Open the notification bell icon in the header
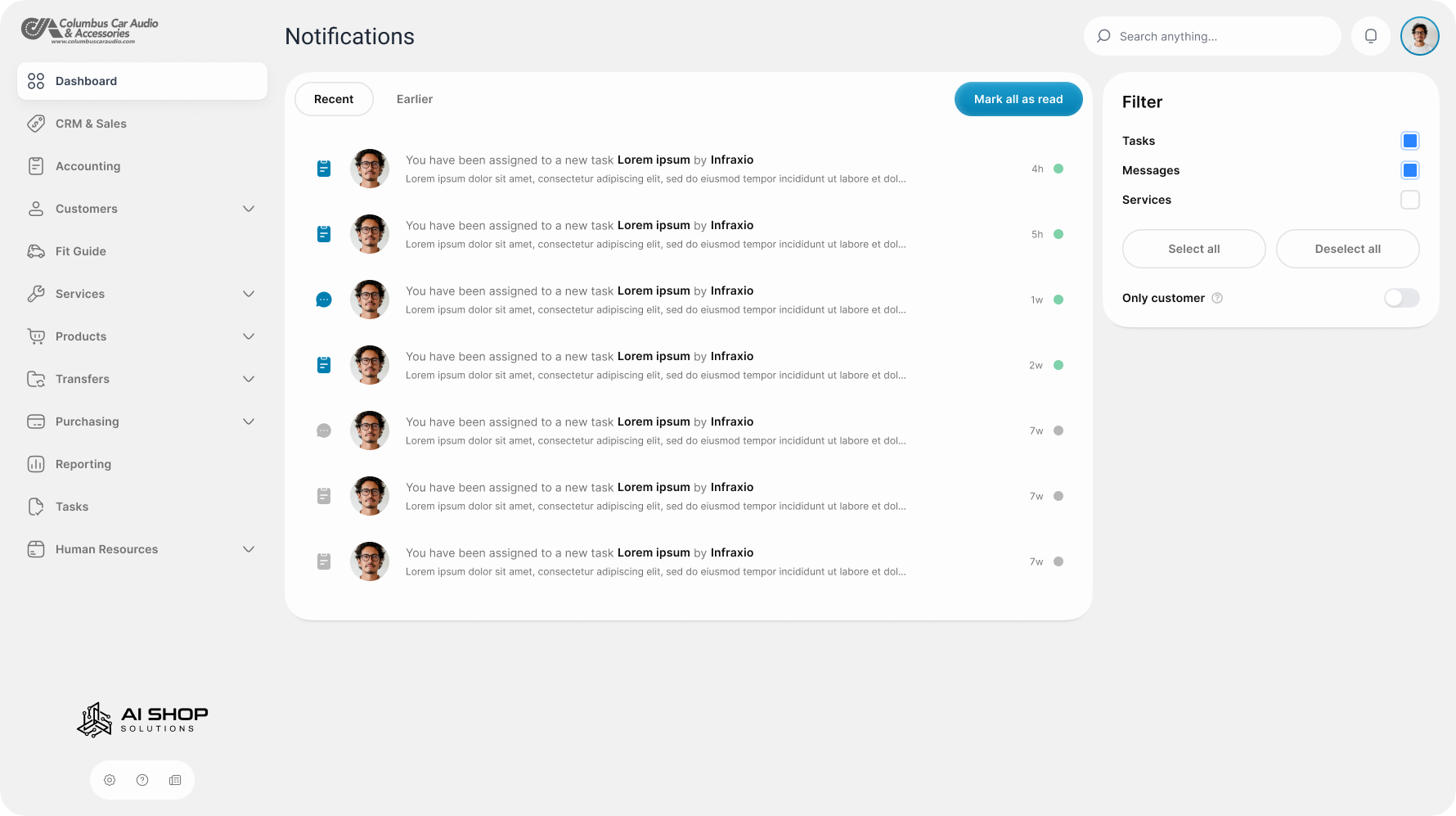The width and height of the screenshot is (1456, 816). (x=1370, y=36)
